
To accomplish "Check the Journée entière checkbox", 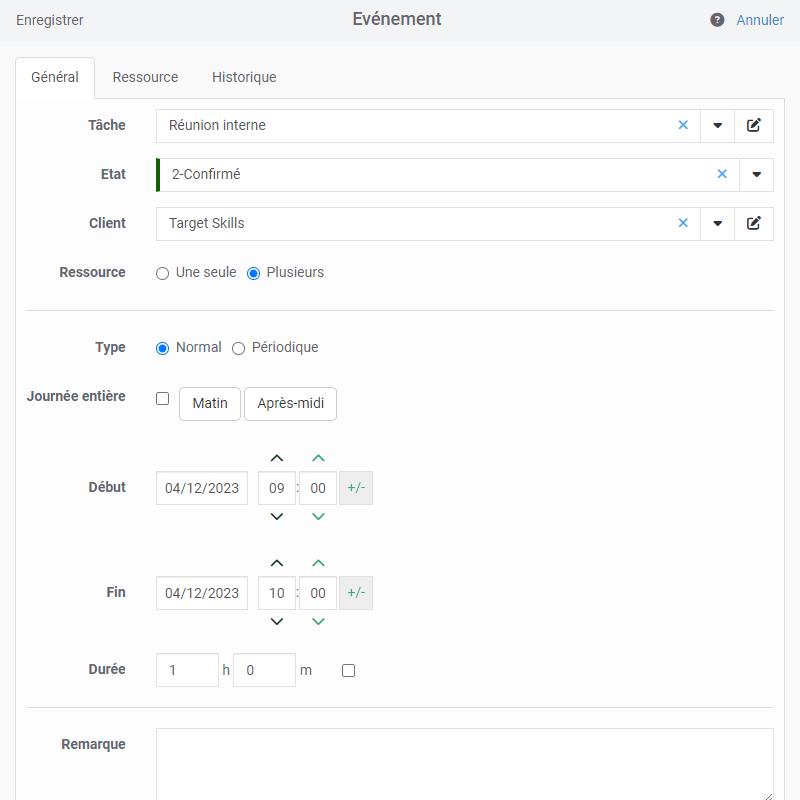I will coord(162,398).
